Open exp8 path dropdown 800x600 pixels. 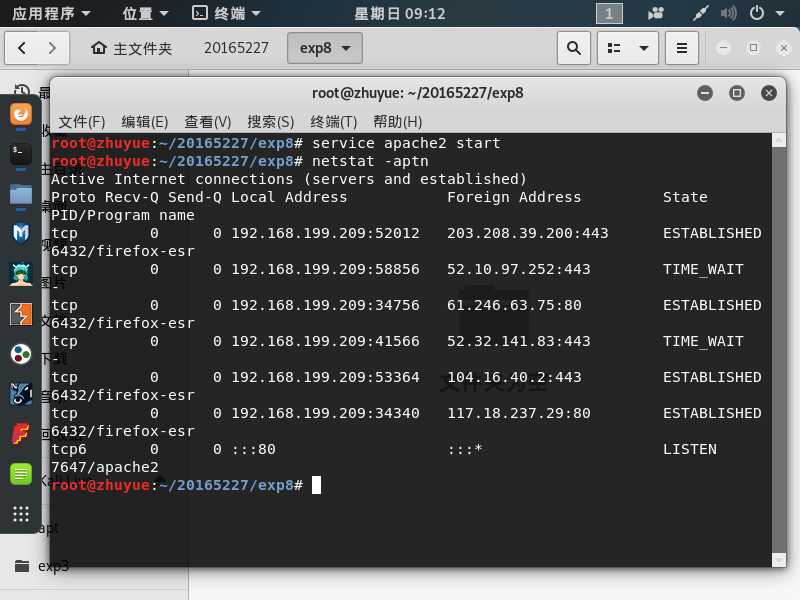click(x=325, y=48)
